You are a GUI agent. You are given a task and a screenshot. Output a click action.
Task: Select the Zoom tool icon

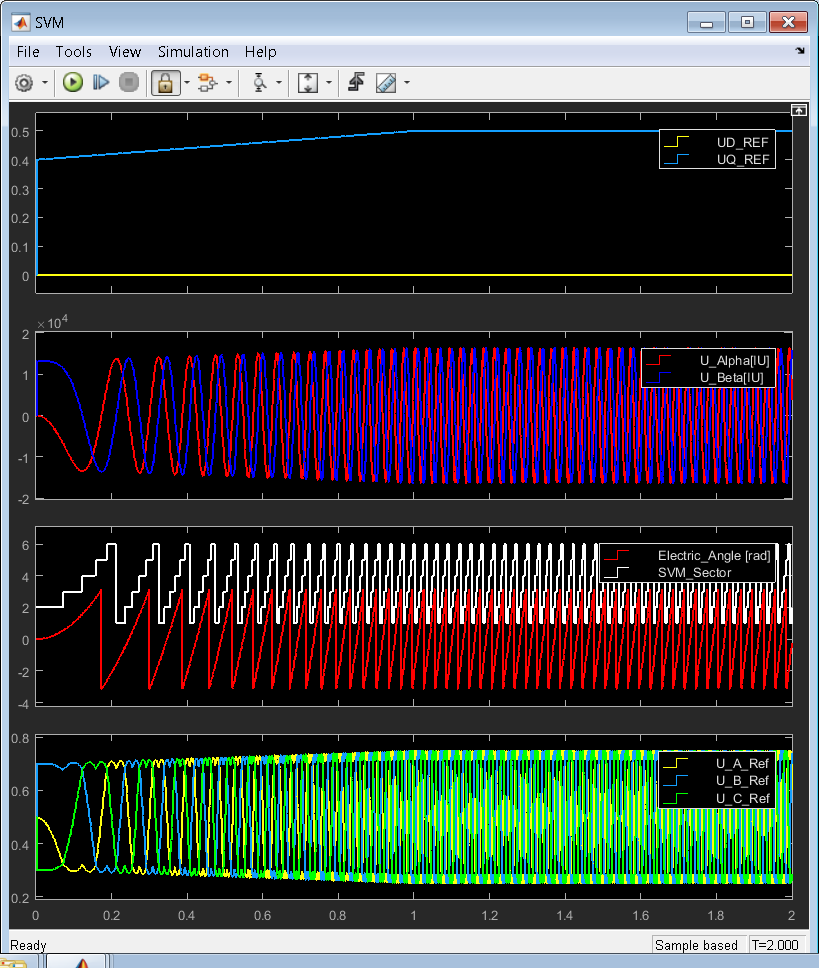(x=260, y=83)
